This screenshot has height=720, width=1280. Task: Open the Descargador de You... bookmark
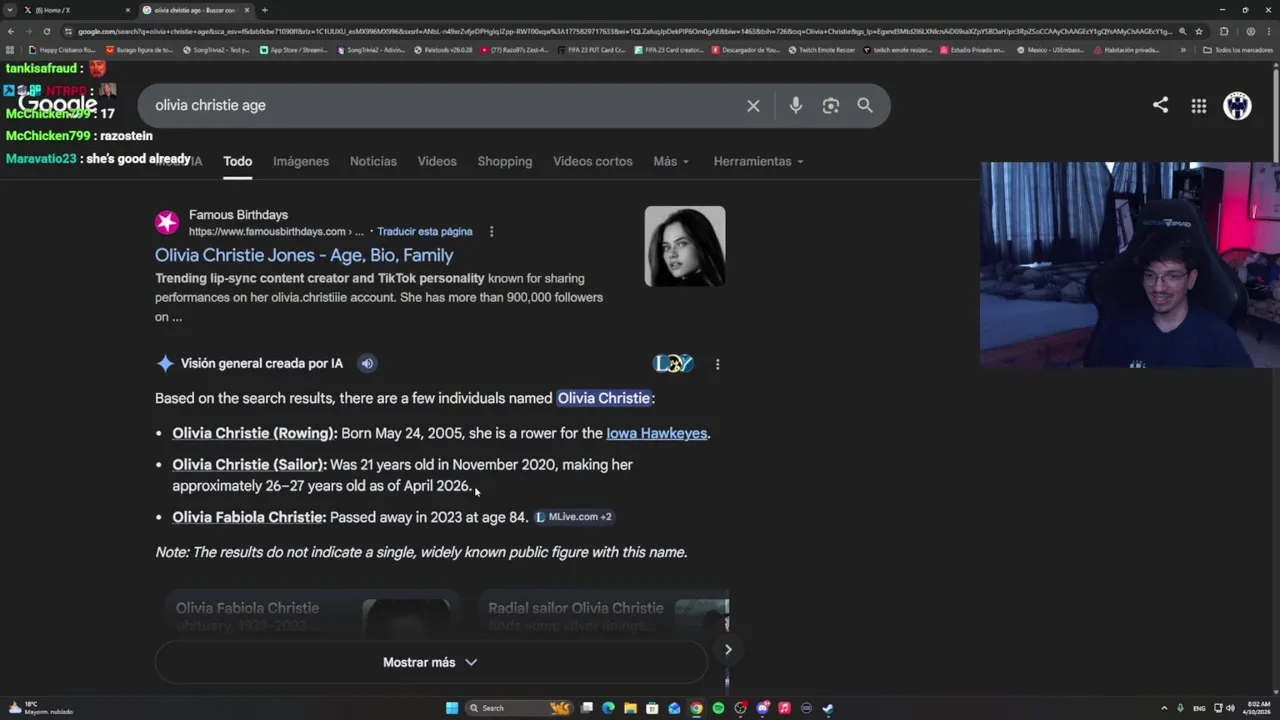746,50
